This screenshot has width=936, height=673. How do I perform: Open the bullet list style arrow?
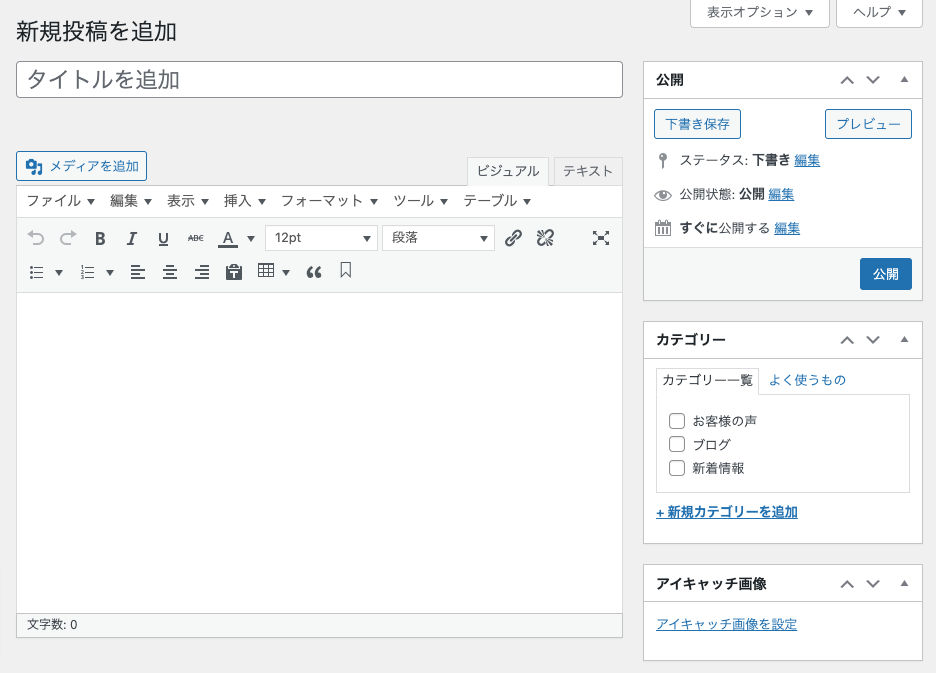coord(58,273)
